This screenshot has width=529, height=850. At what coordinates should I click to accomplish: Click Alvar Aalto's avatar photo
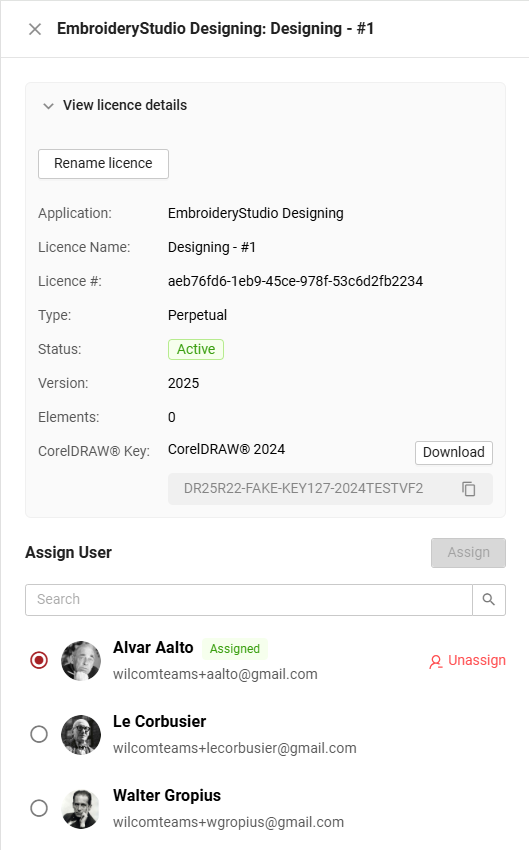(x=81, y=661)
